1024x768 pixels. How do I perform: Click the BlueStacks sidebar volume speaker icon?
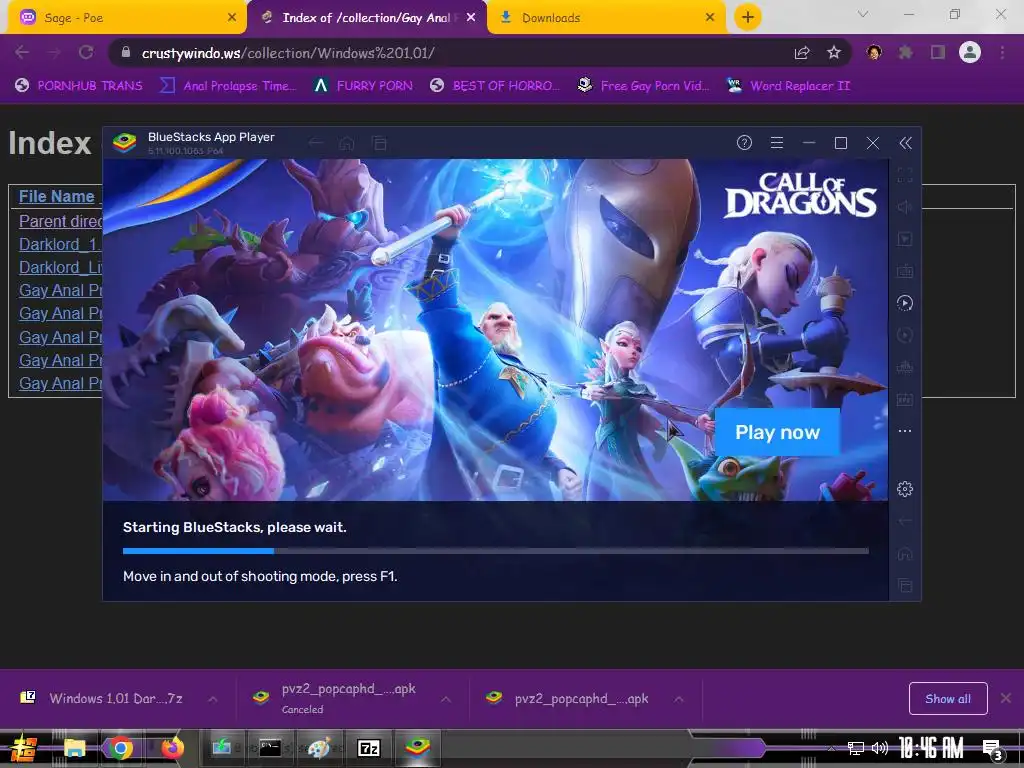click(x=904, y=207)
